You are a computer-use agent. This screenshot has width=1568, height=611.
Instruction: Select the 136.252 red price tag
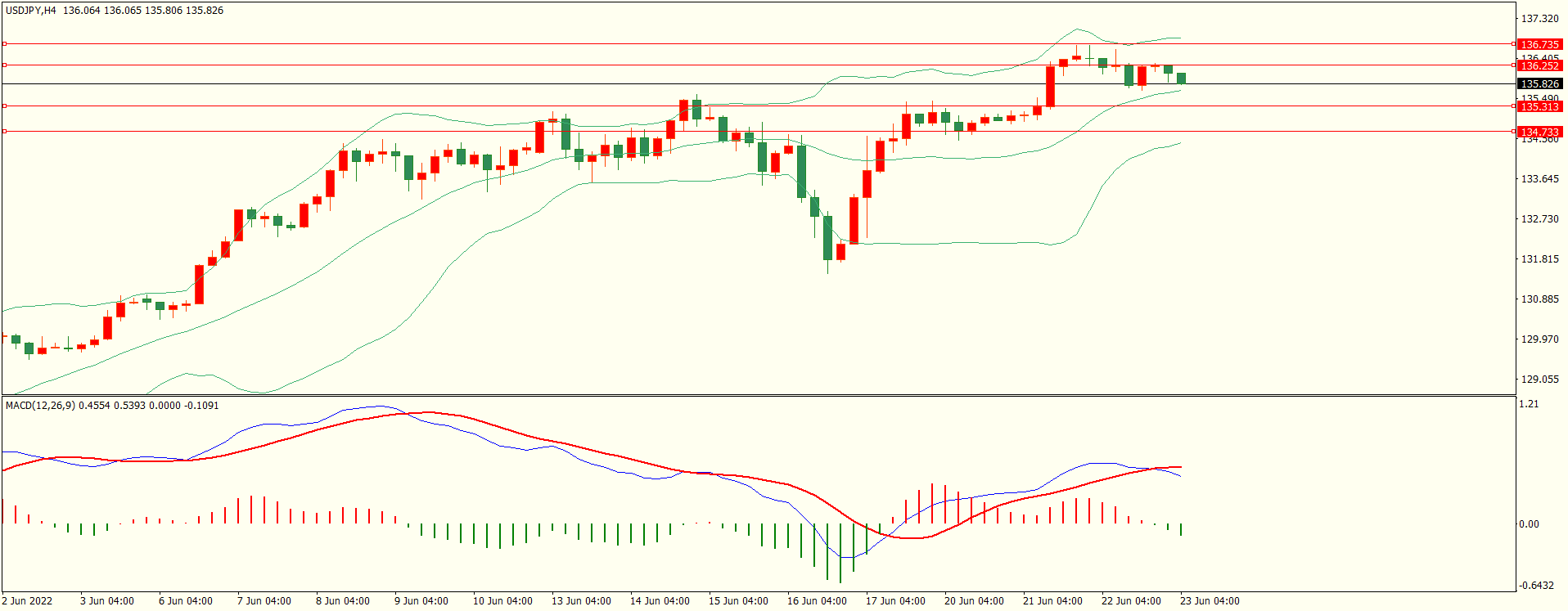click(x=1539, y=66)
